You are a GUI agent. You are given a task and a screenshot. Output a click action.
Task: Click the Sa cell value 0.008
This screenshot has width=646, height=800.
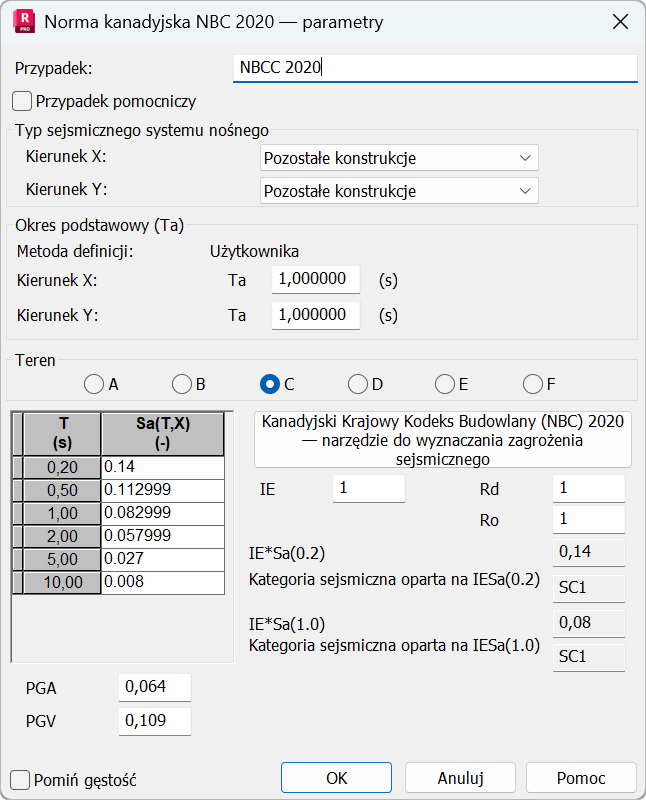coord(163,582)
